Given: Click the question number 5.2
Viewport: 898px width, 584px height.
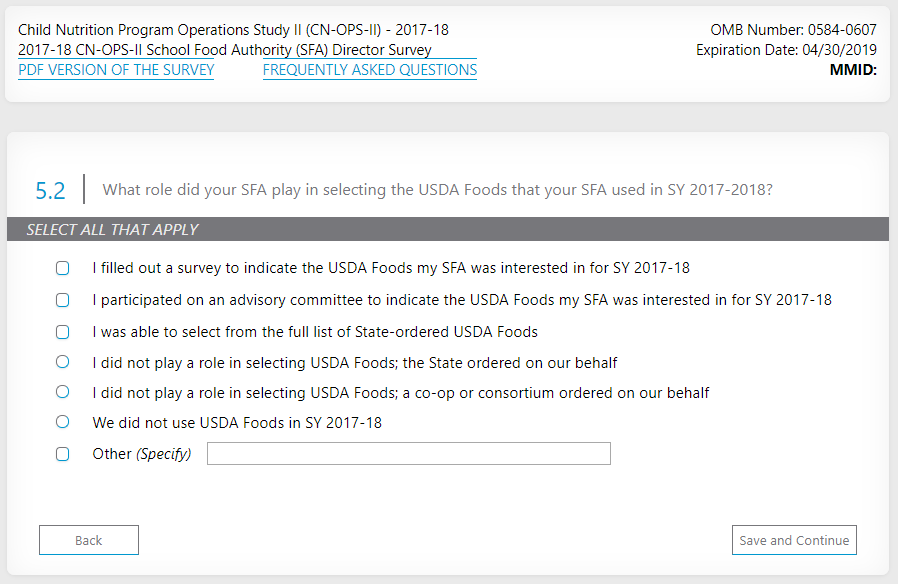Looking at the screenshot, I should click(50, 191).
